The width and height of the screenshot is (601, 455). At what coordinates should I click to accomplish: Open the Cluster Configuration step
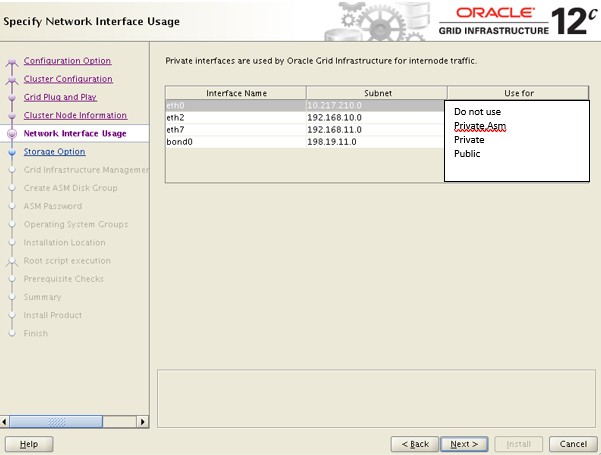[68, 79]
